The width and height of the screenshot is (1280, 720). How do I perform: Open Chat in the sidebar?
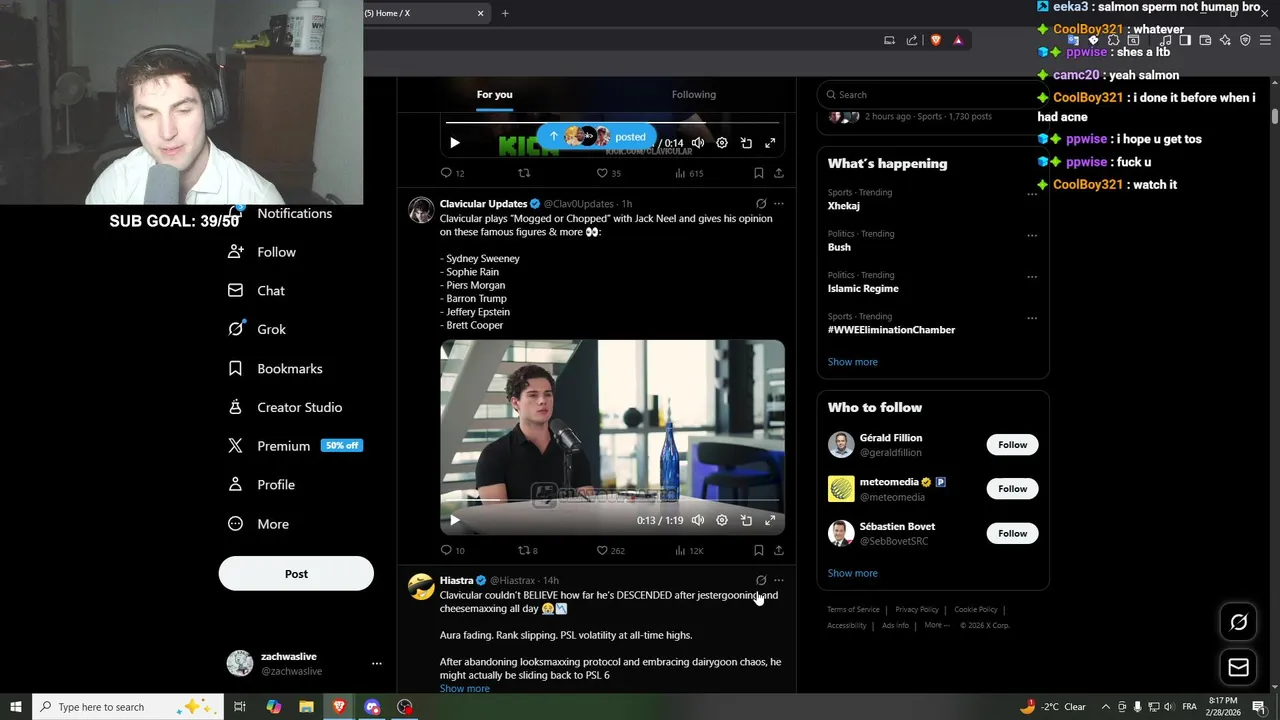257,290
